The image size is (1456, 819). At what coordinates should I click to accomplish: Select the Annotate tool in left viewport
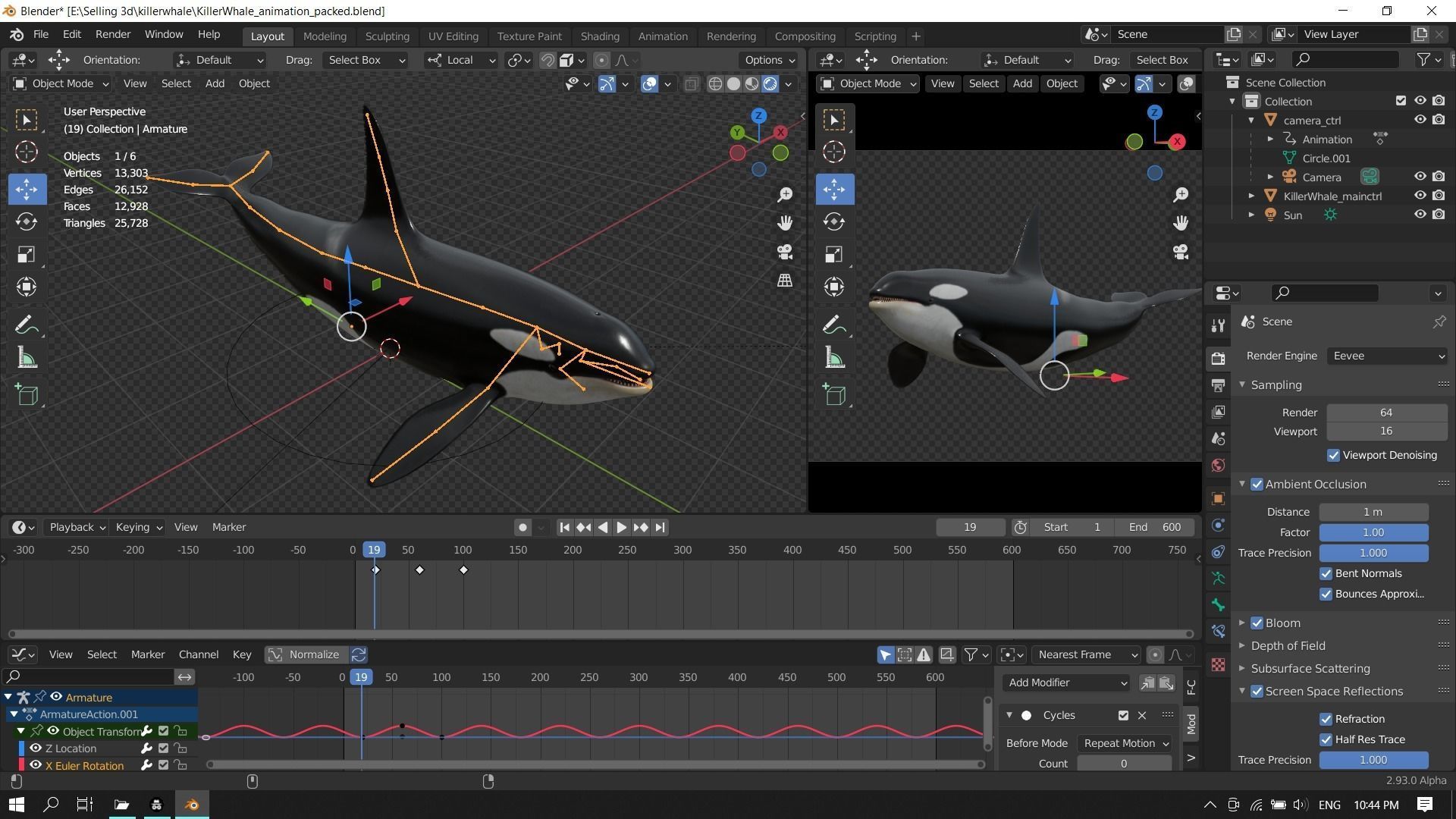tap(27, 325)
